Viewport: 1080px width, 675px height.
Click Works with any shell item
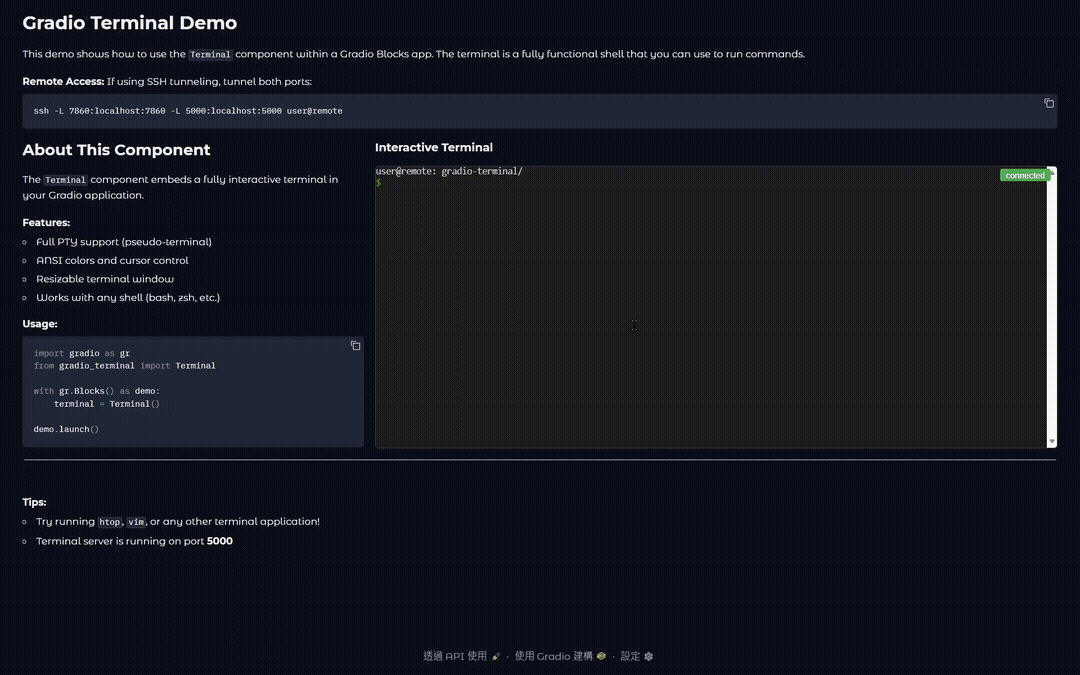tap(128, 298)
